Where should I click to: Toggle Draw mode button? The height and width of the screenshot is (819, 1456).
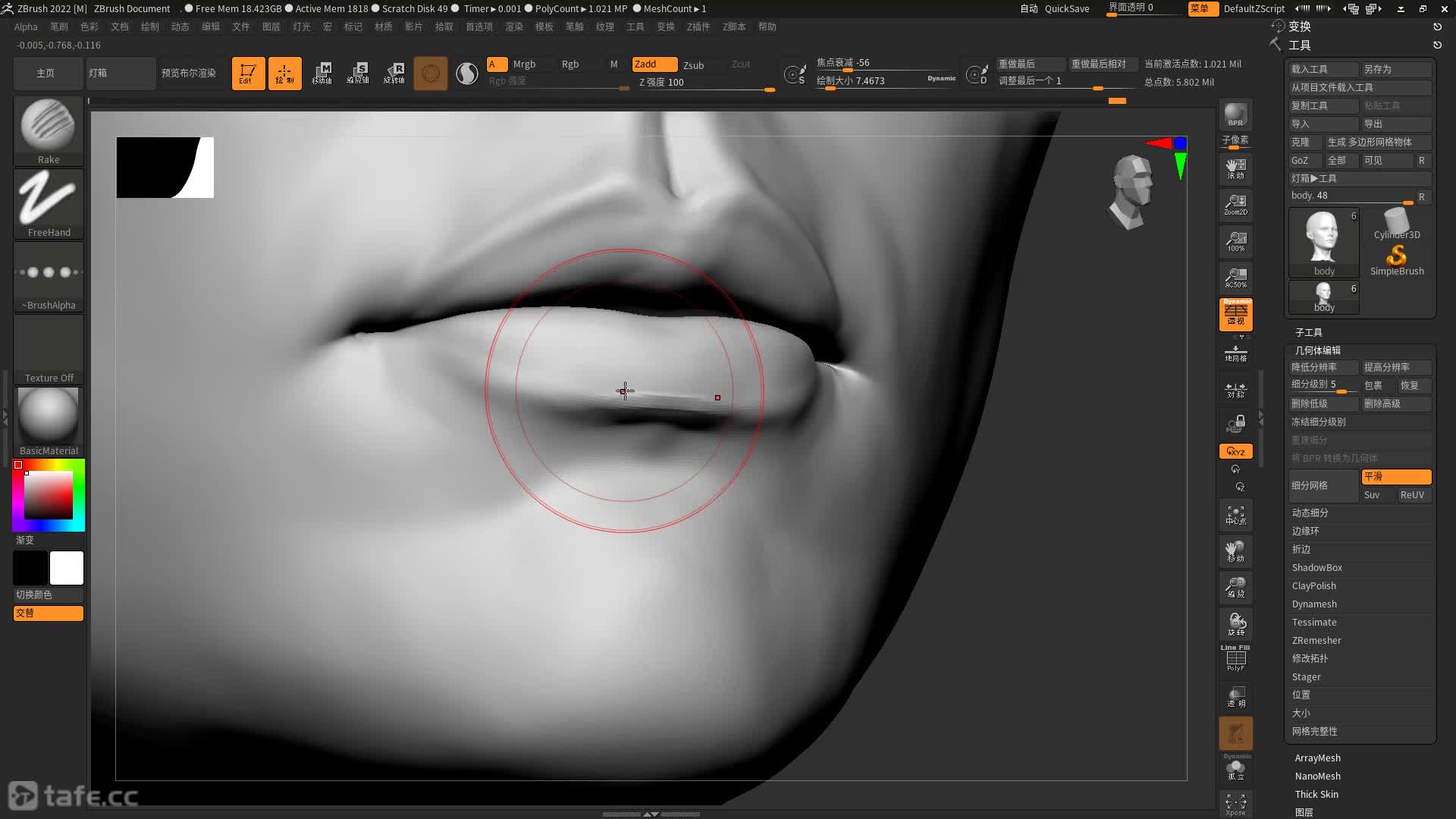click(x=284, y=74)
